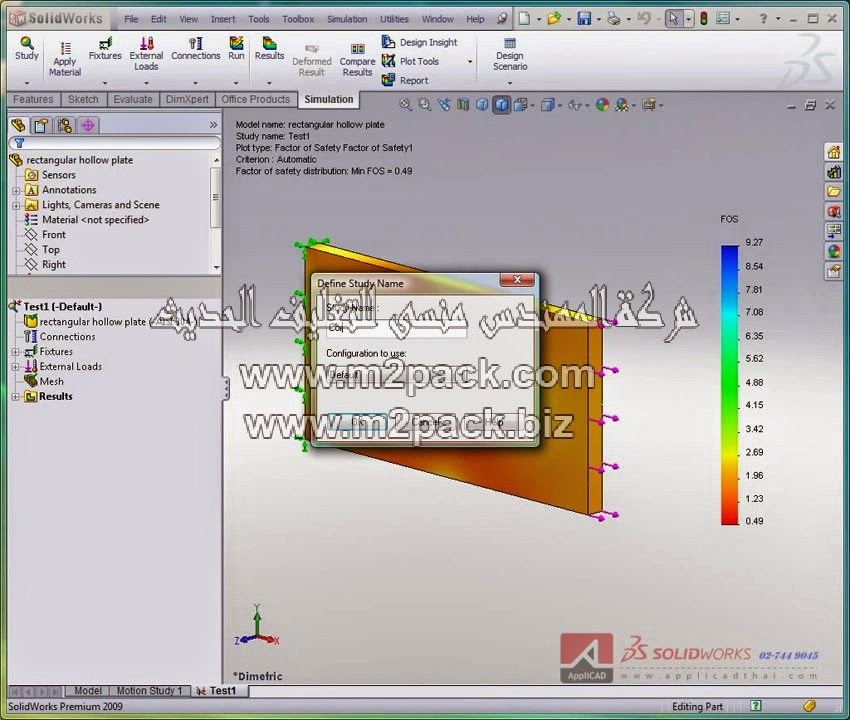
Task: Expand the External Loads node in study tree
Action: (16, 367)
